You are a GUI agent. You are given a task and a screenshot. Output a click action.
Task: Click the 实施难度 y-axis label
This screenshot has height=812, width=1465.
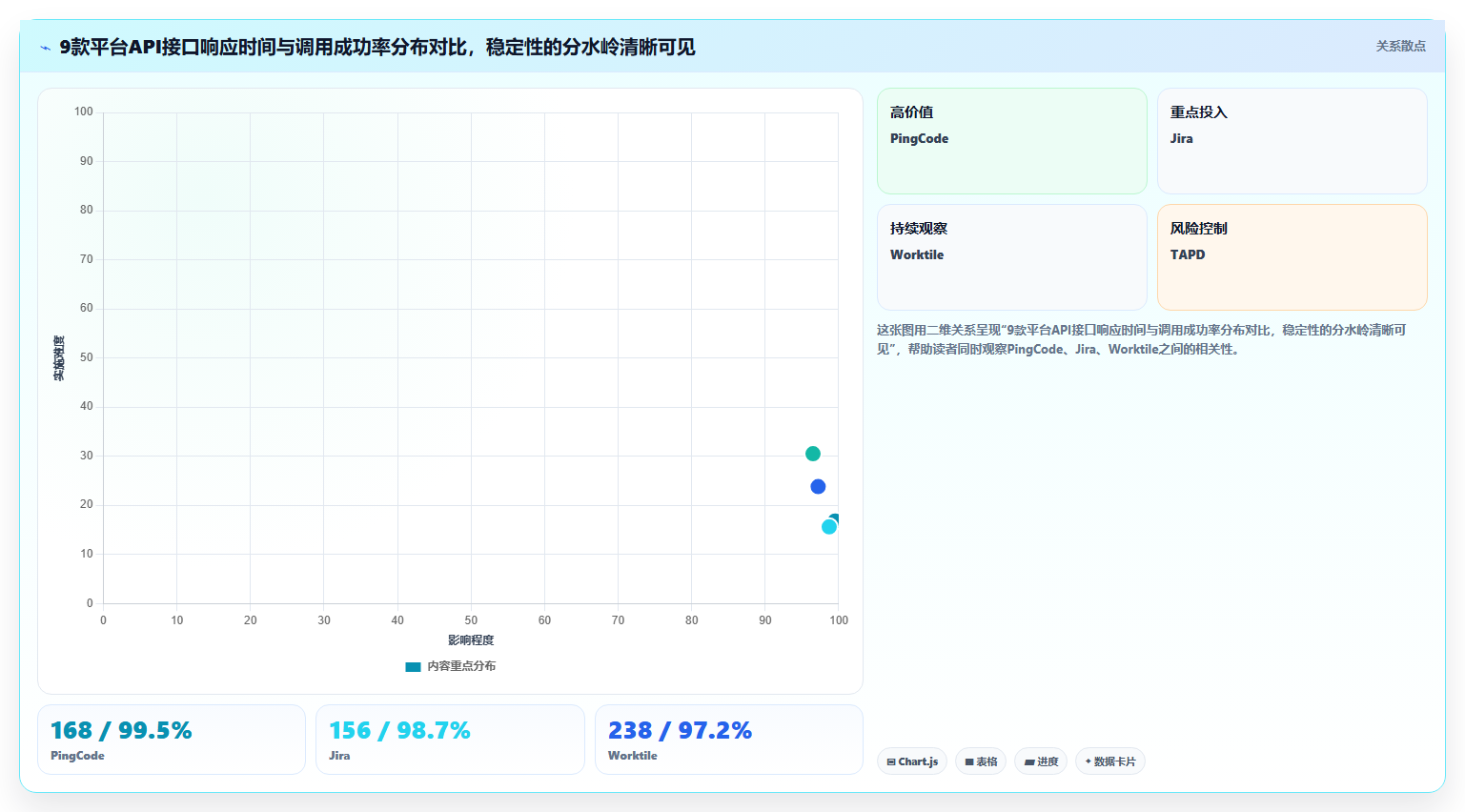coord(59,358)
